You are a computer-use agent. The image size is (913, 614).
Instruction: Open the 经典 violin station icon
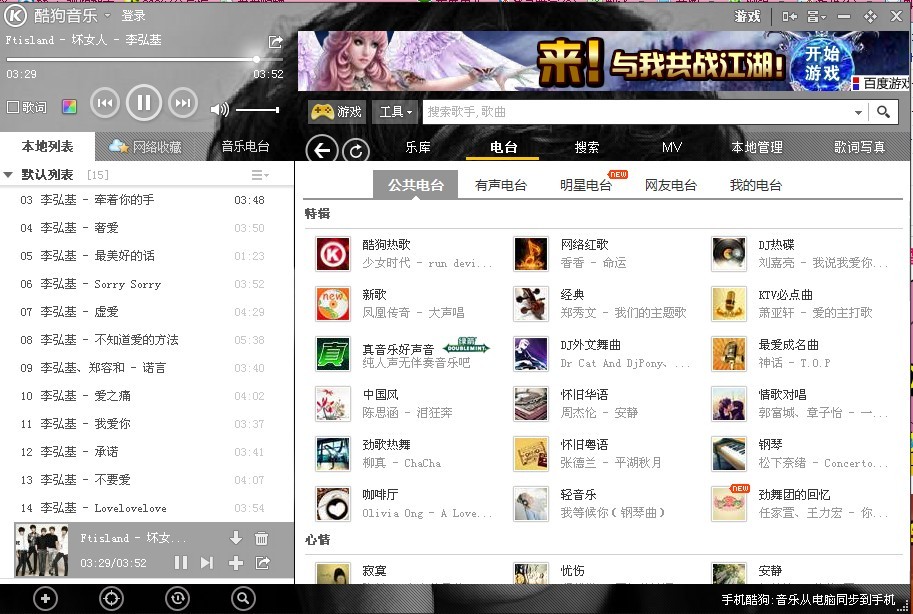[x=531, y=304]
